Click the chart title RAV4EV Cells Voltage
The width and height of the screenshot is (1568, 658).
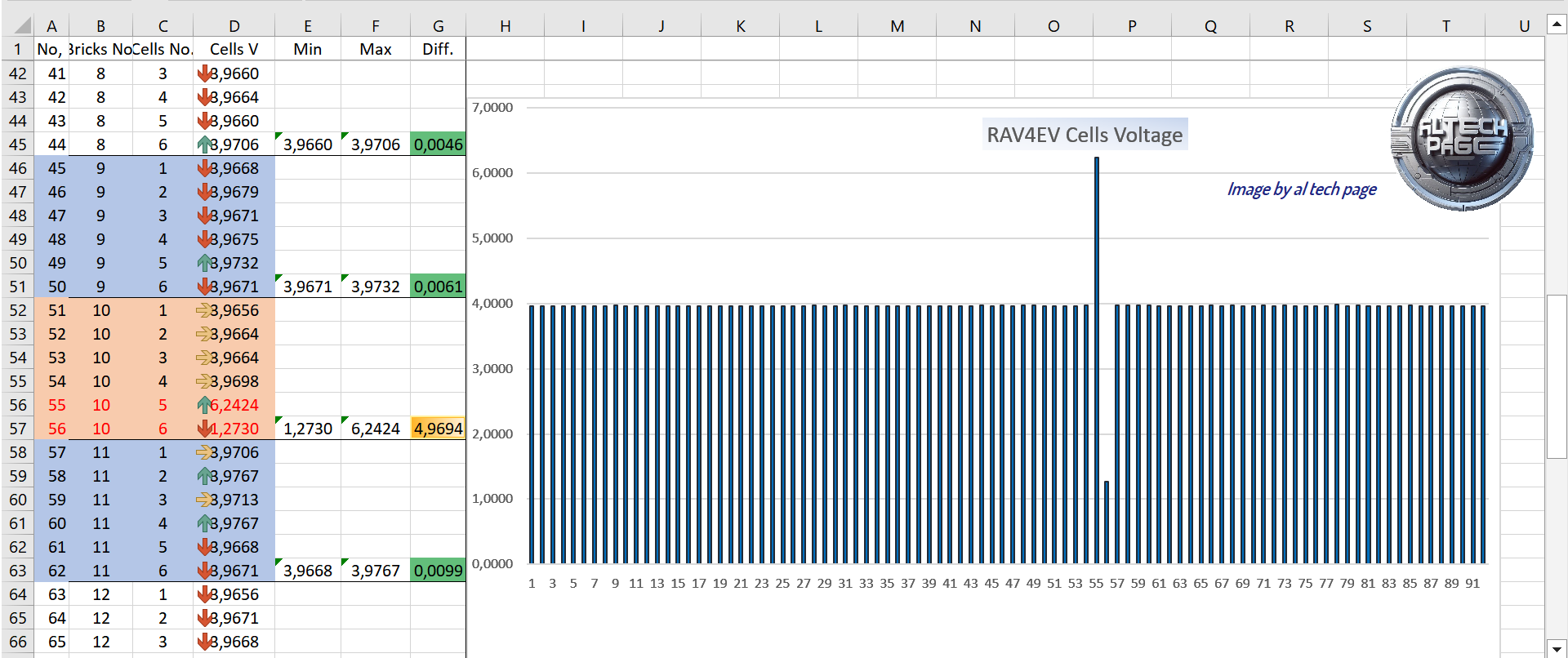pyautogui.click(x=1084, y=135)
